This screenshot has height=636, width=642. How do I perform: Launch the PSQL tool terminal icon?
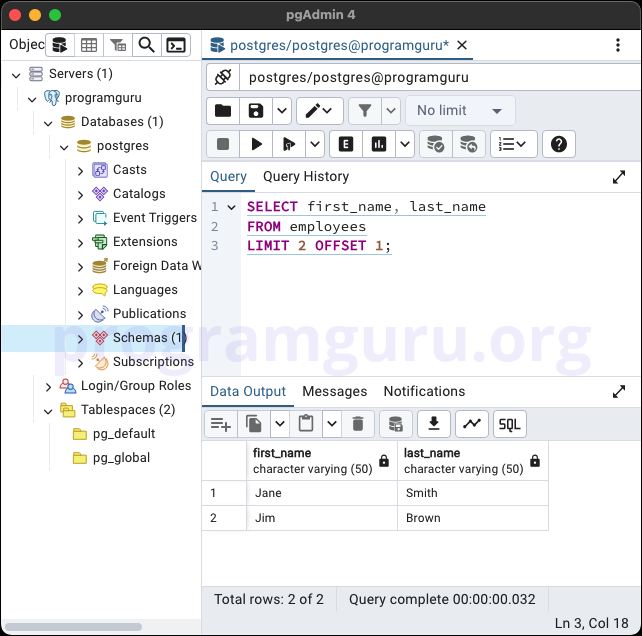point(176,45)
